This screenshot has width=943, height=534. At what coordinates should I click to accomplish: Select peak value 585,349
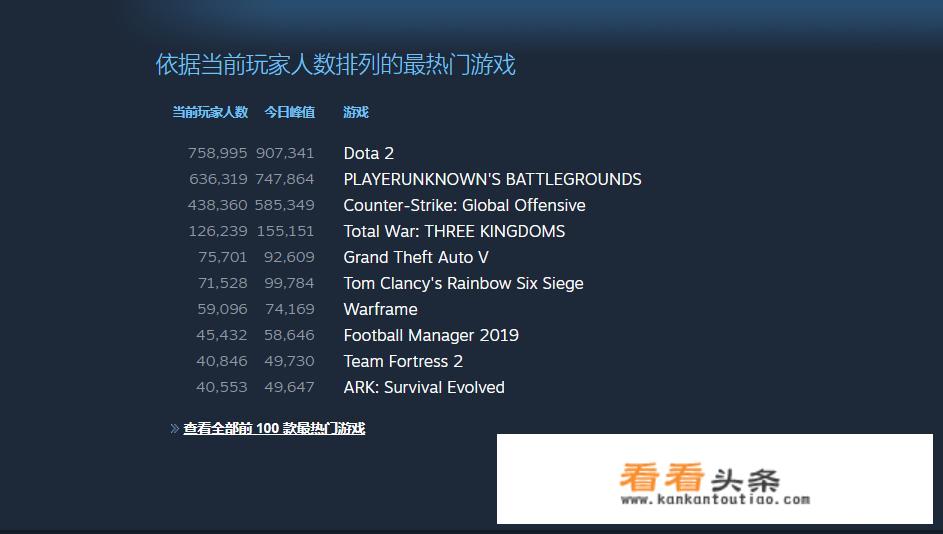(x=284, y=205)
